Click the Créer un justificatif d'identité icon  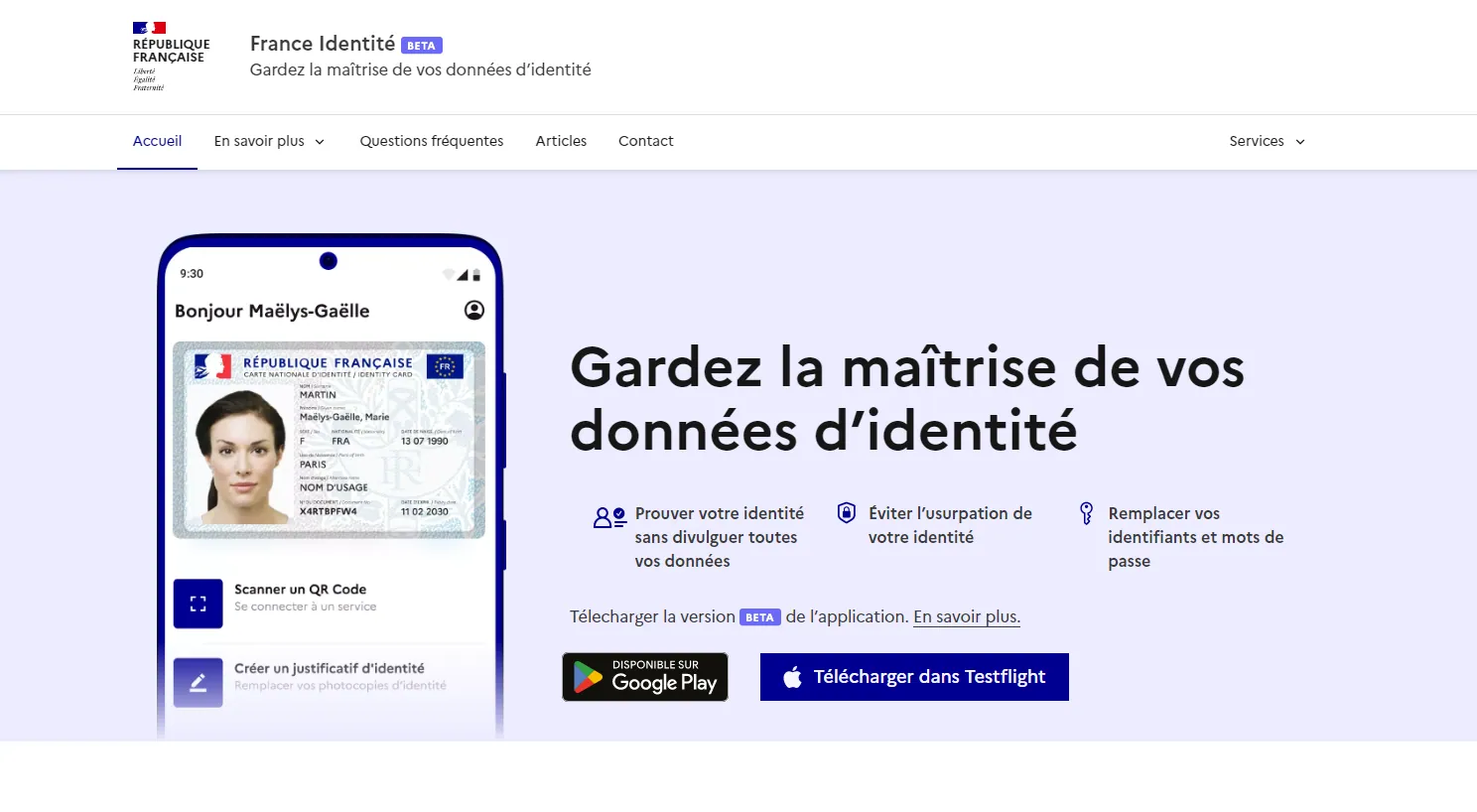tap(198, 683)
